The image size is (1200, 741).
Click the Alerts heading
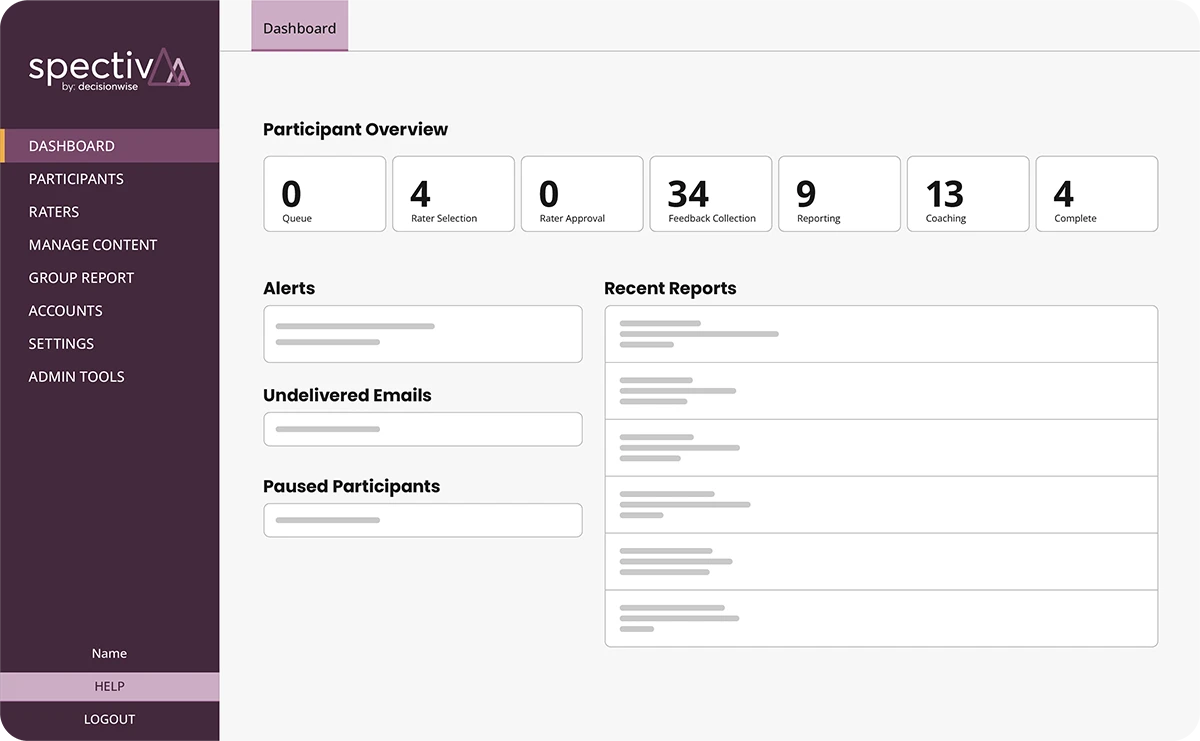pos(289,289)
